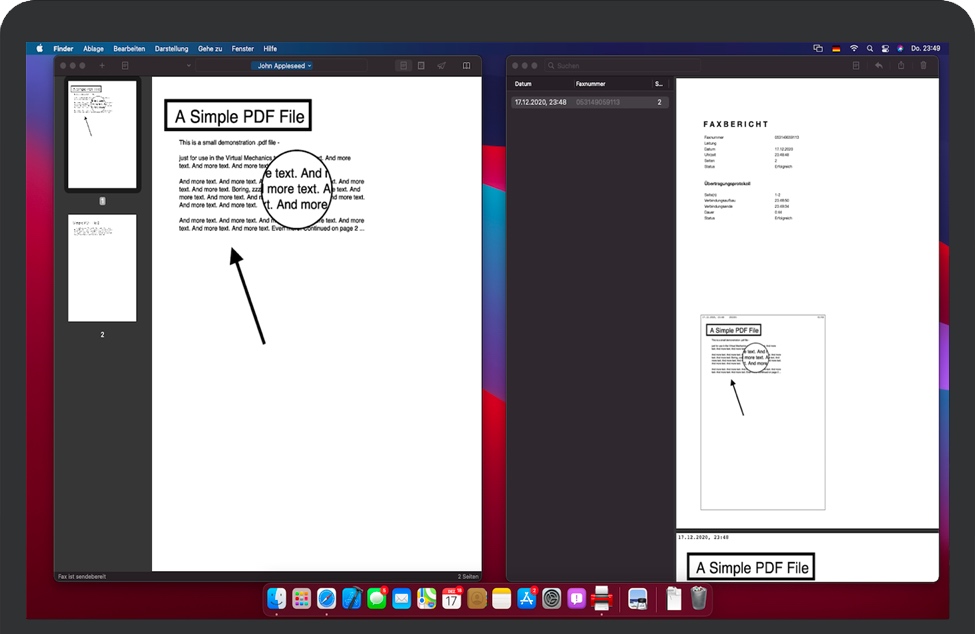Click the reply arrow in fax log toolbar
Image resolution: width=975 pixels, height=634 pixels.
[x=879, y=65]
